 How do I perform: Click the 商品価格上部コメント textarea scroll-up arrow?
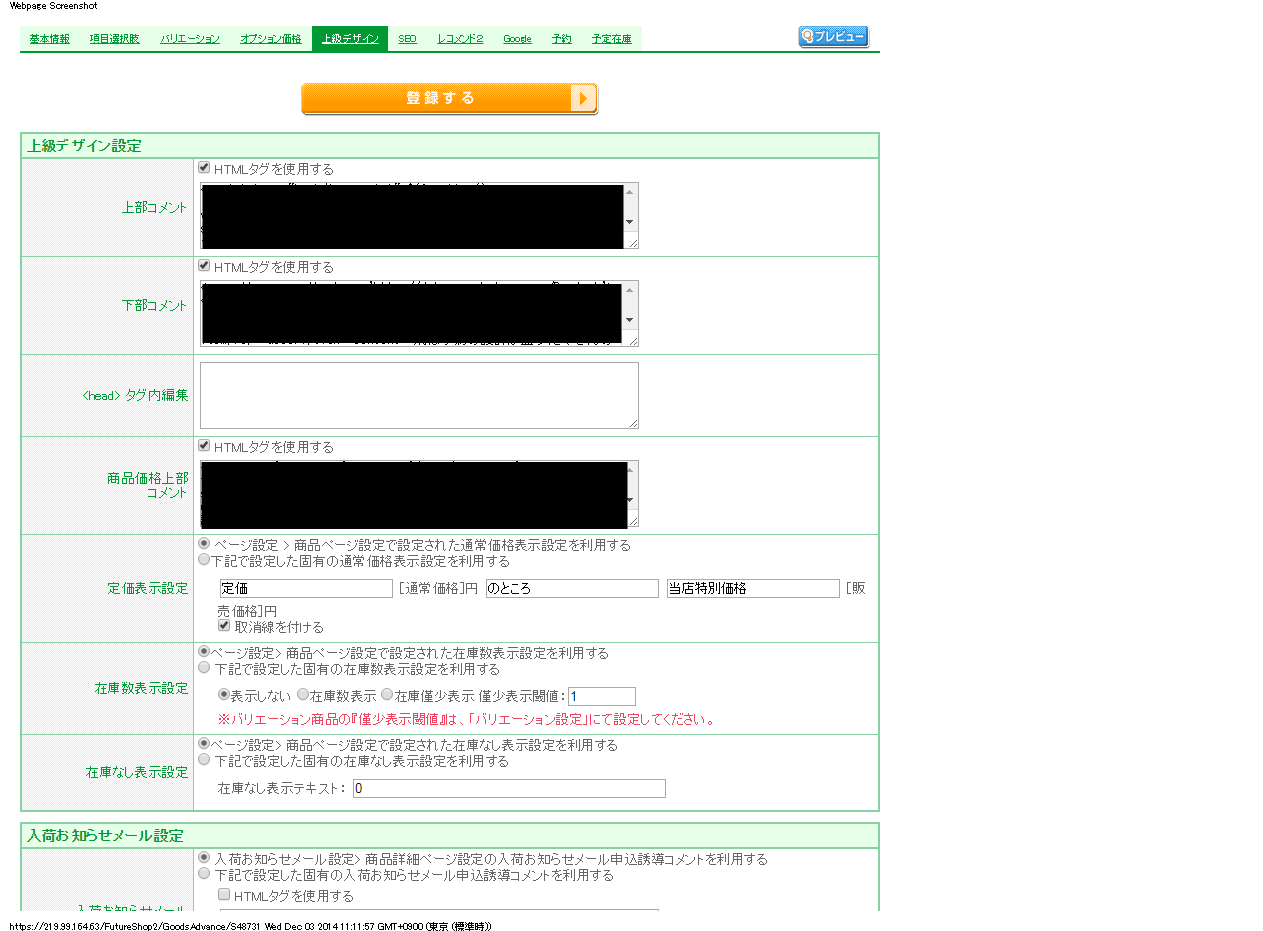[629, 469]
